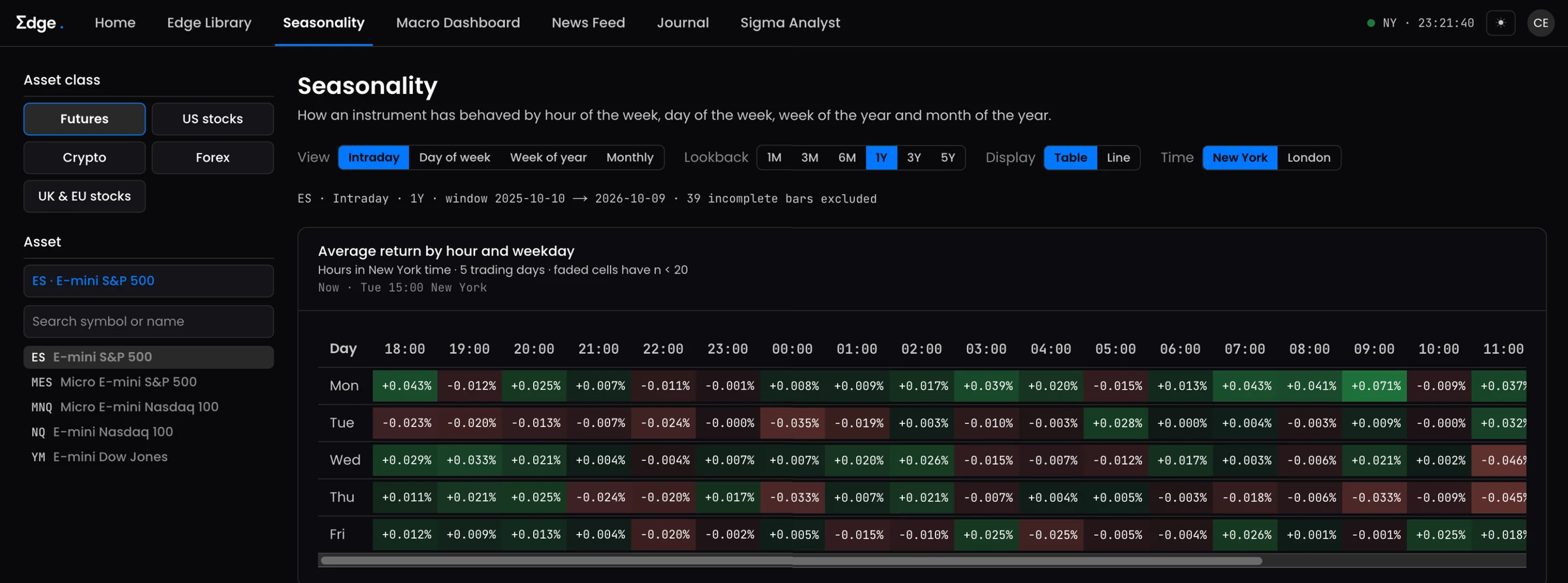Select UK & EU stocks asset class
This screenshot has width=1568, height=583.
pyautogui.click(x=84, y=196)
